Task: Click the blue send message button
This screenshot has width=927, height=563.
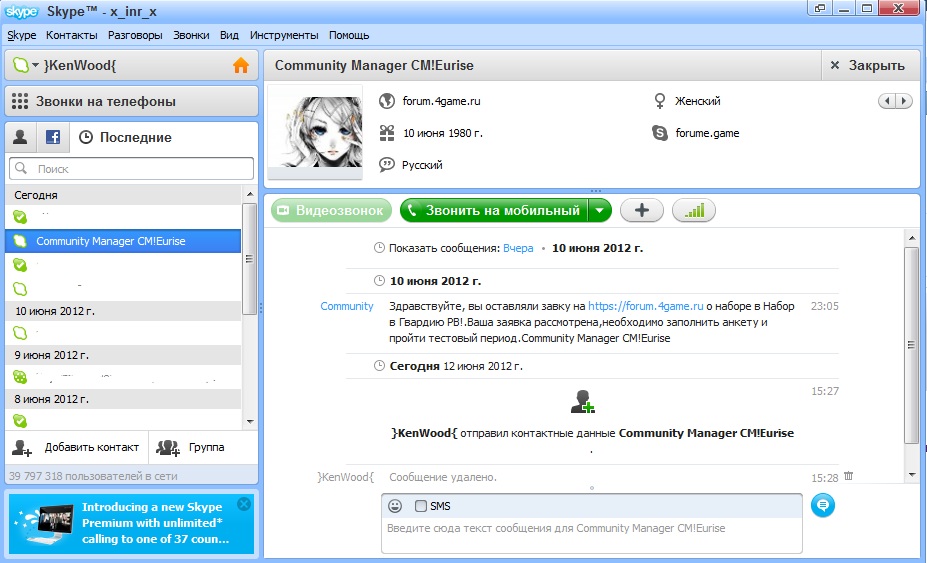Action: point(823,506)
